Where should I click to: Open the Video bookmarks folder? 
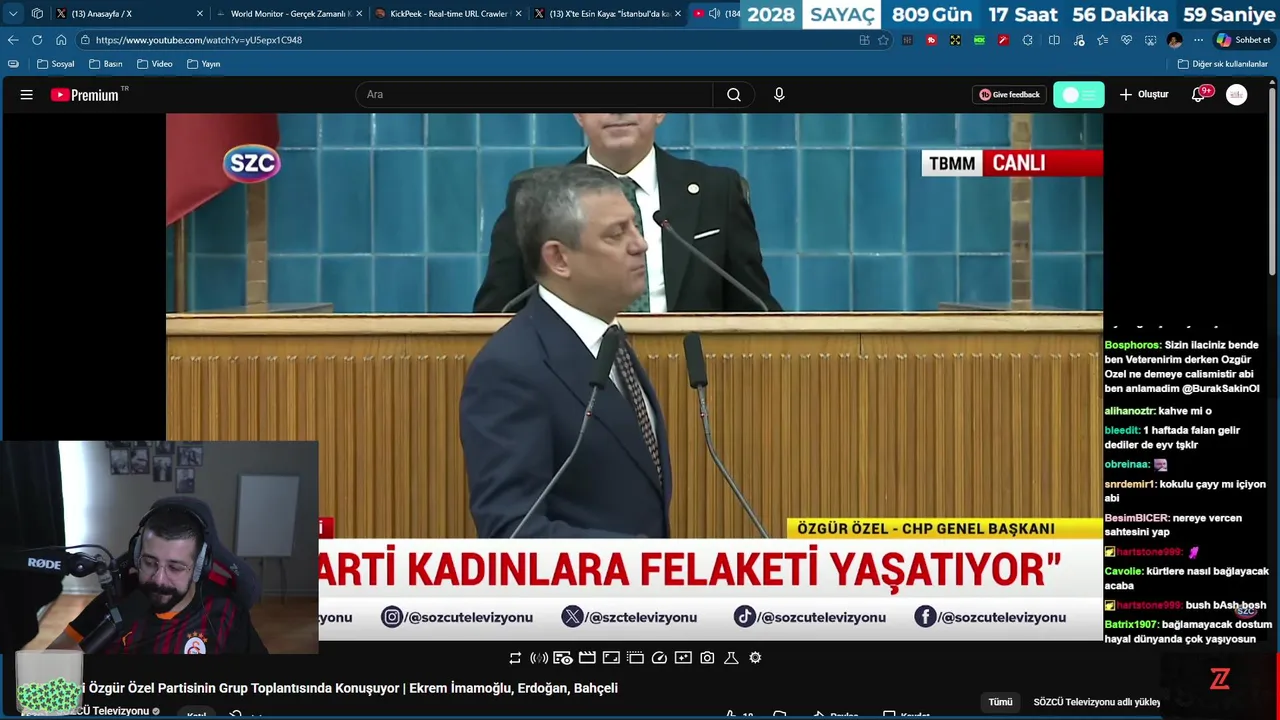coord(154,64)
